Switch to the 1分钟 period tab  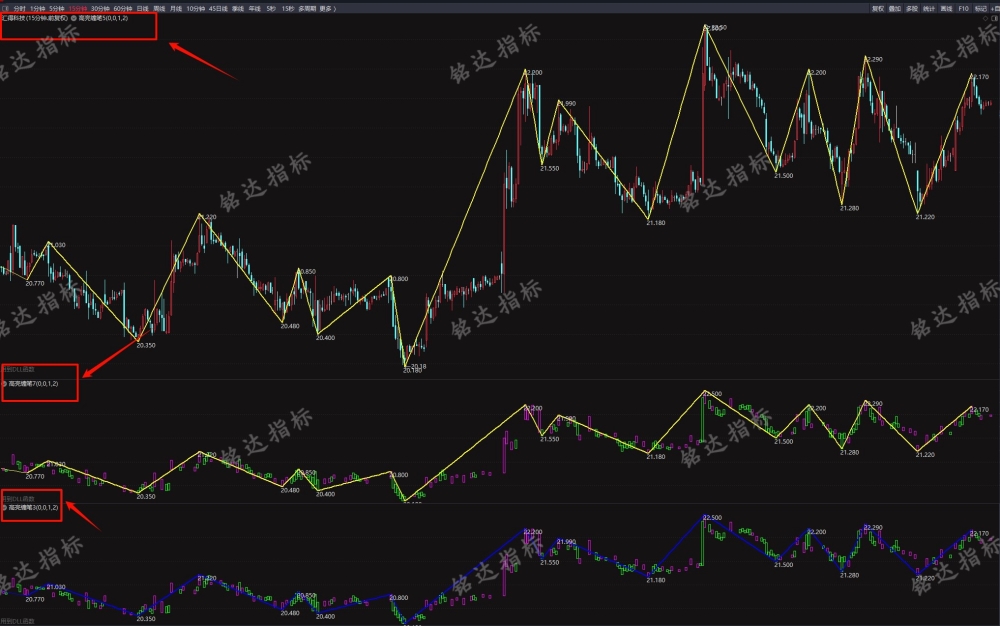click(x=38, y=9)
